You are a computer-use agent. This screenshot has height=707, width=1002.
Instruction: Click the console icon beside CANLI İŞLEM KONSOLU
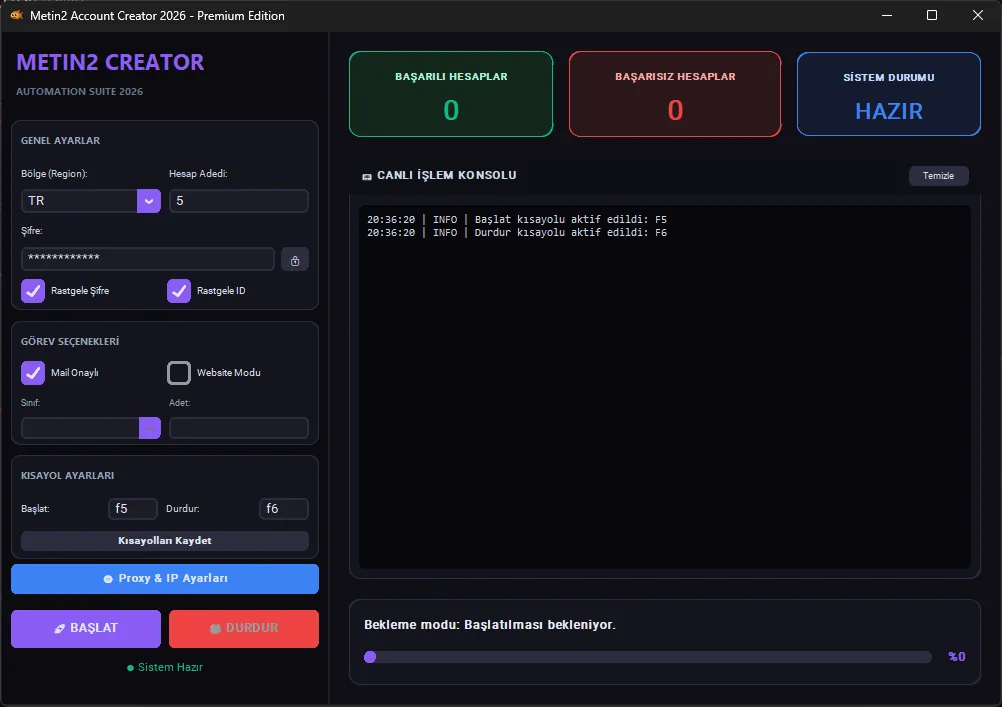click(x=367, y=176)
